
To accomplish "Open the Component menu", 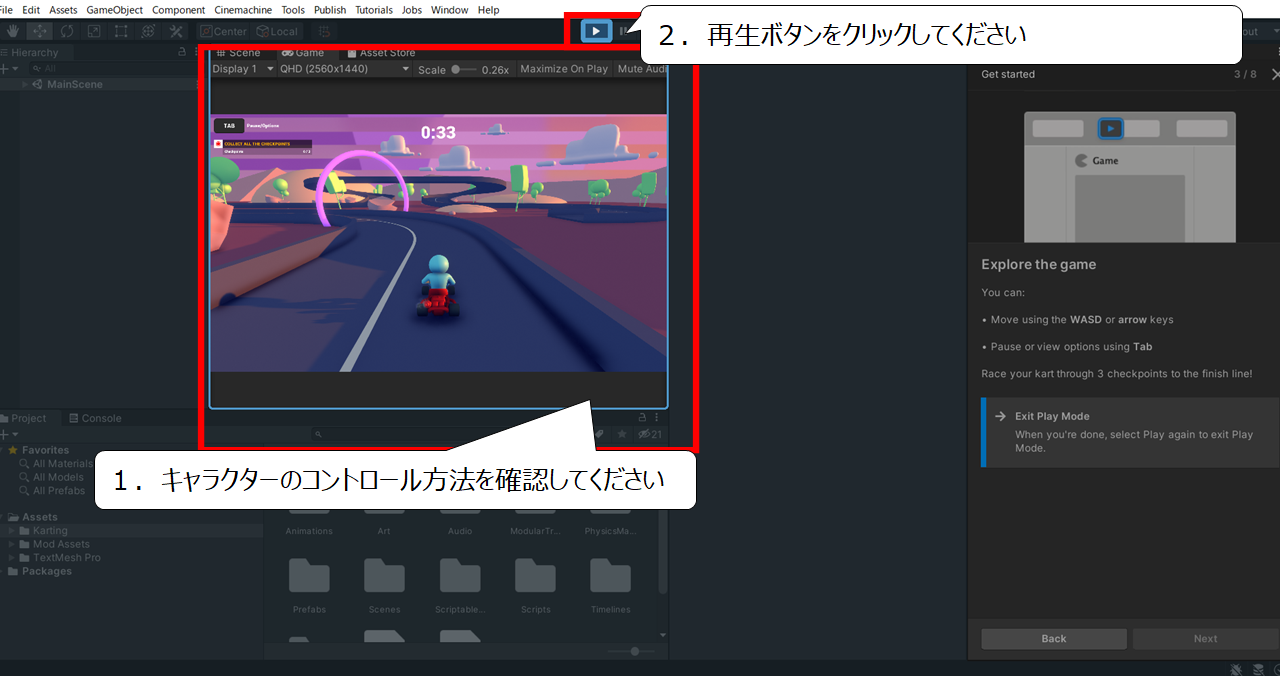I will (x=178, y=10).
